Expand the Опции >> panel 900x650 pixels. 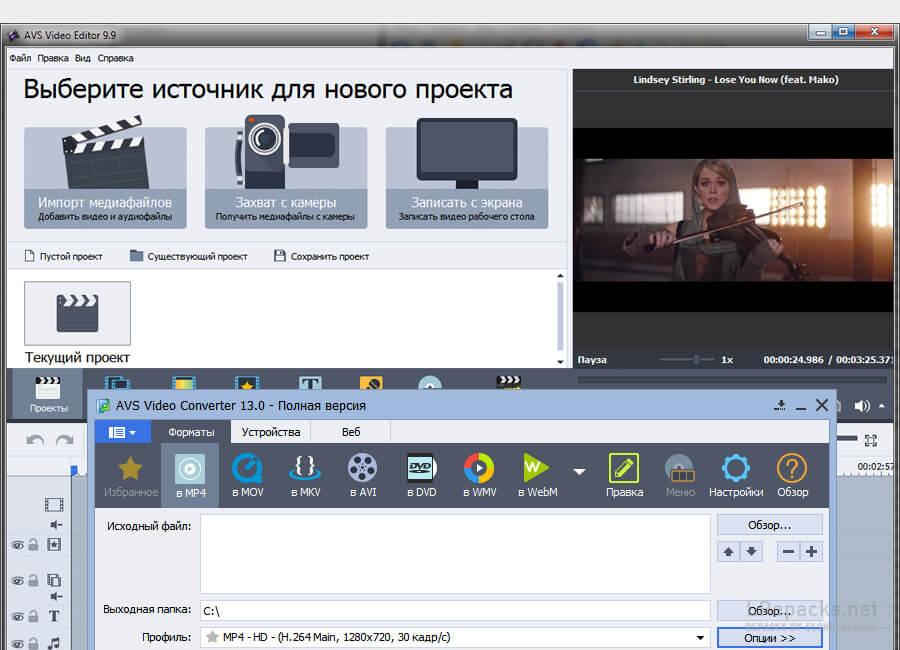770,638
